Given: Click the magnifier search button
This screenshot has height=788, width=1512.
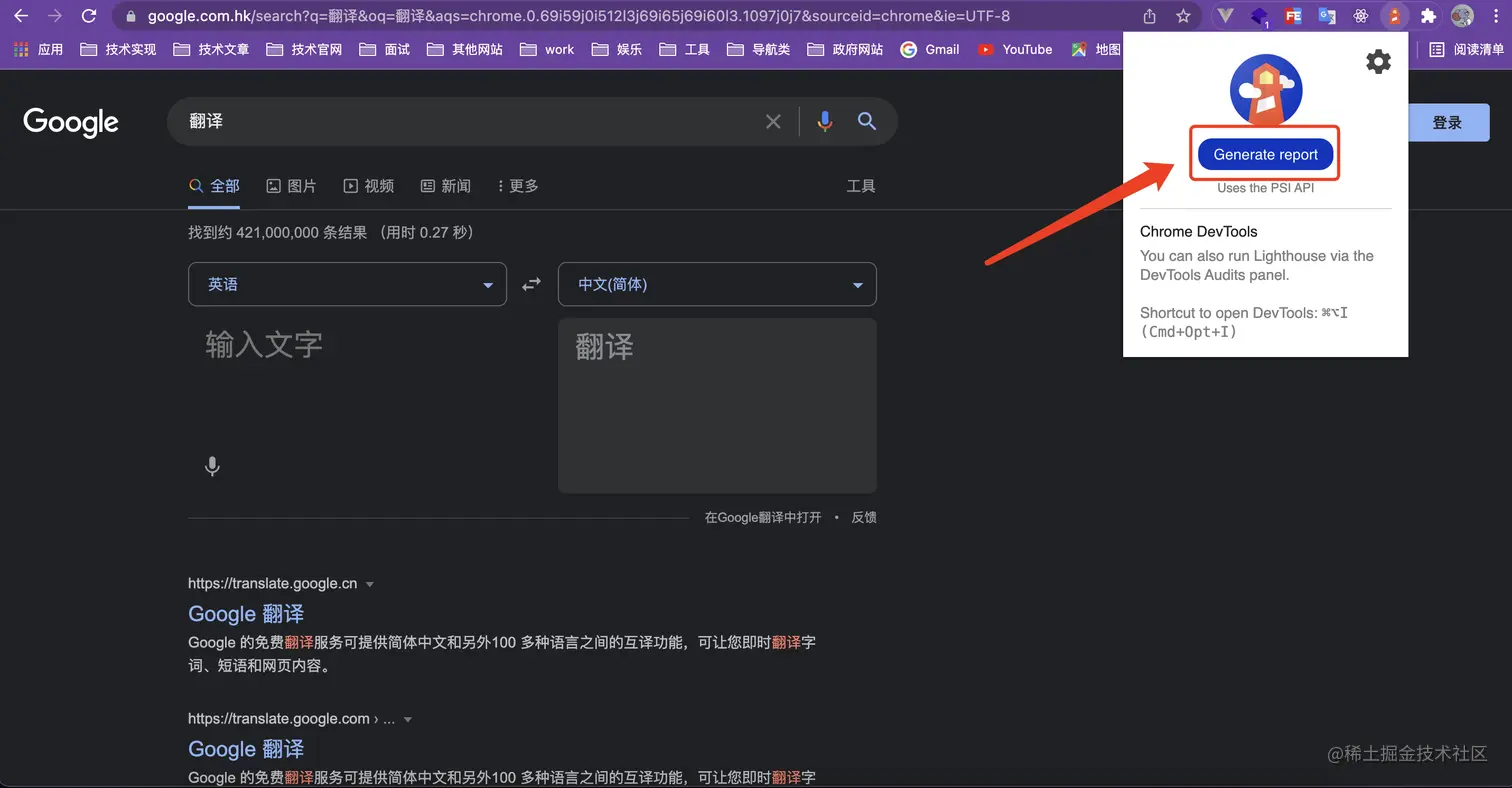Looking at the screenshot, I should [867, 121].
